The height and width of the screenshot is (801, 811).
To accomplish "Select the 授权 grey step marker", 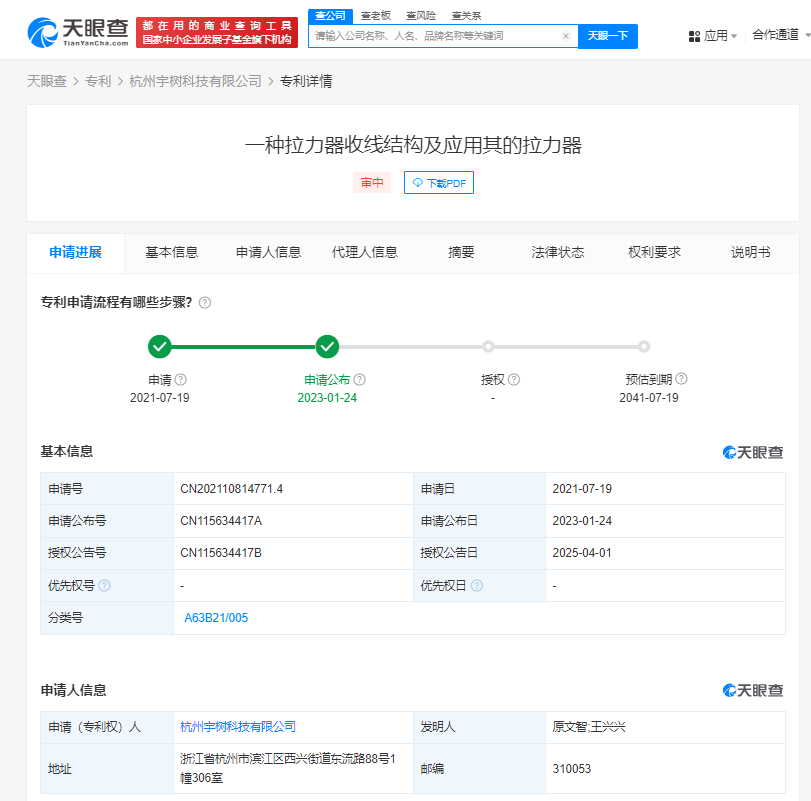I will [488, 346].
